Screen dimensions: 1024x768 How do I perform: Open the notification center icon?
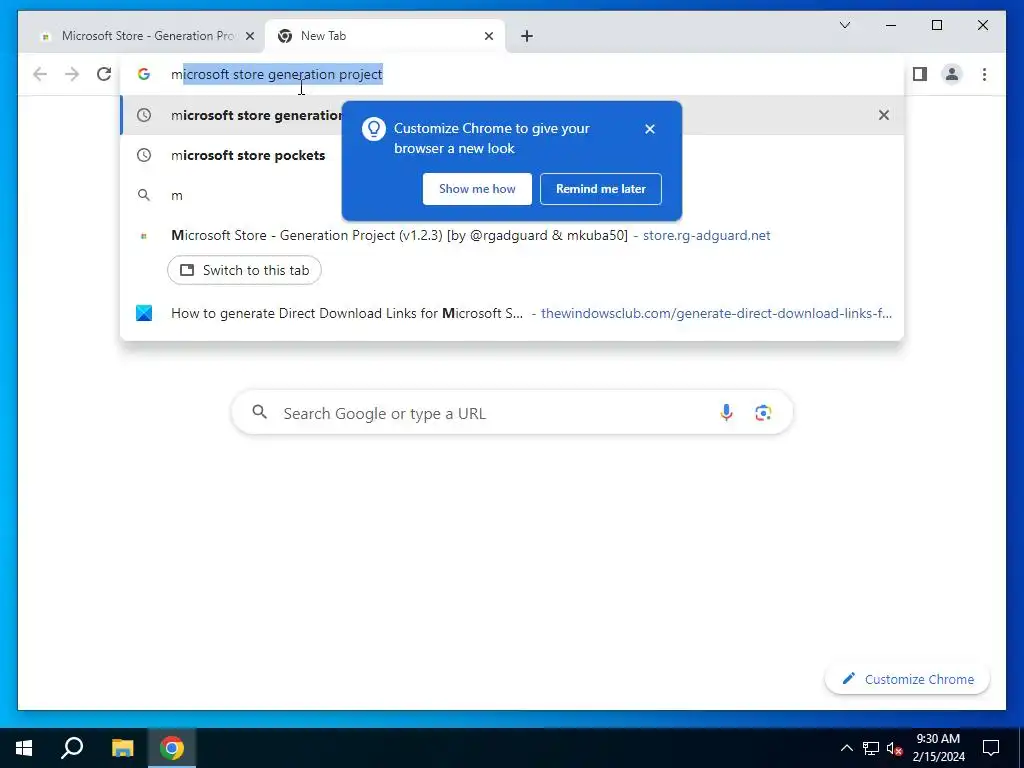point(991,748)
